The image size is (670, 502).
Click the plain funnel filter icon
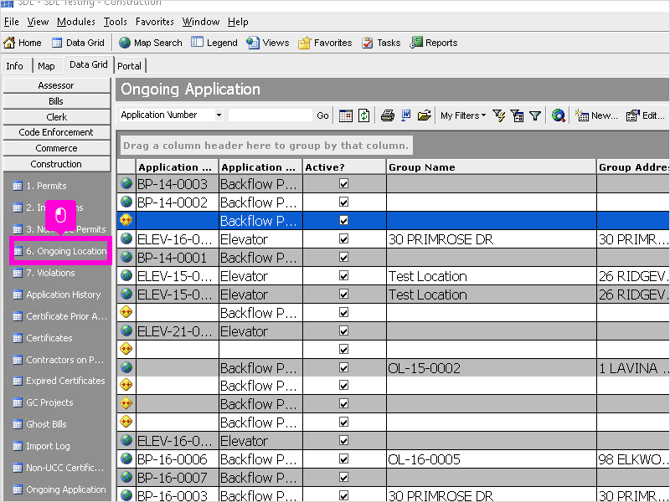pos(535,115)
